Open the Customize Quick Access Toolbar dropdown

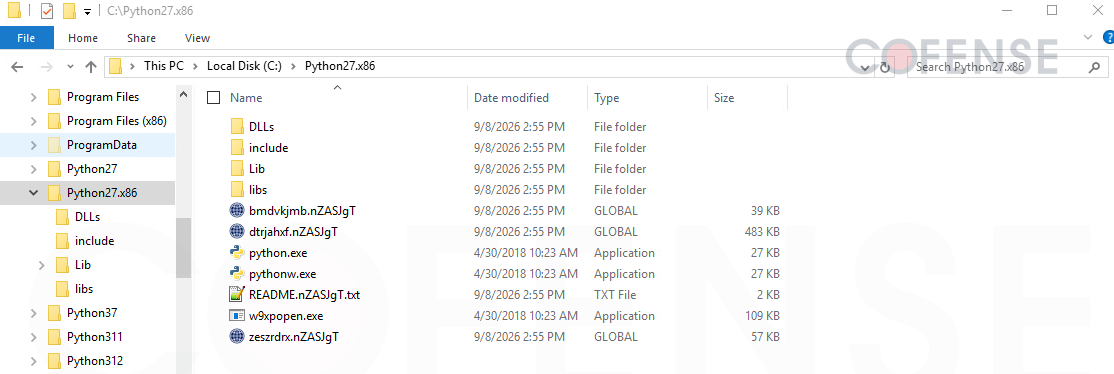point(87,11)
